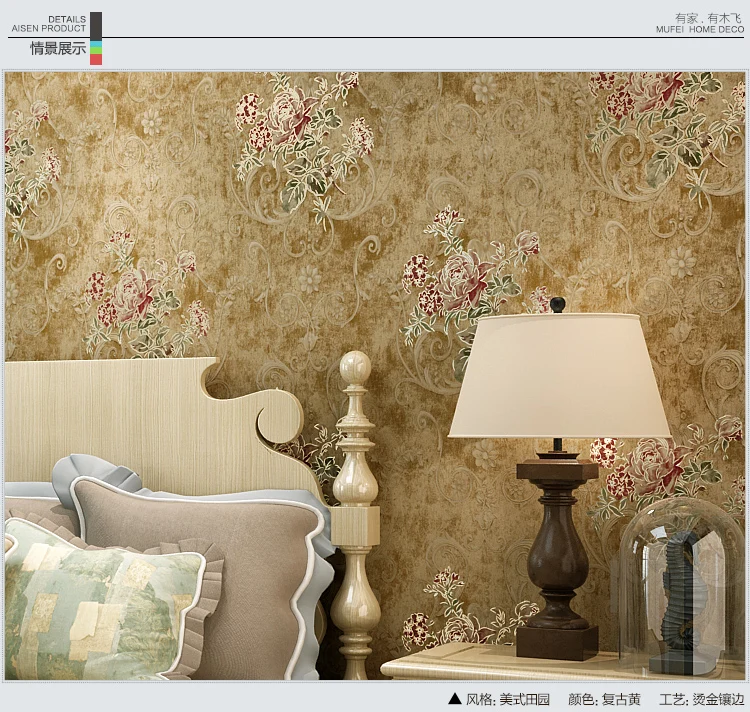Click the '有家，有木飞' slogan text
Screen dimensions: 750x712
(708, 18)
